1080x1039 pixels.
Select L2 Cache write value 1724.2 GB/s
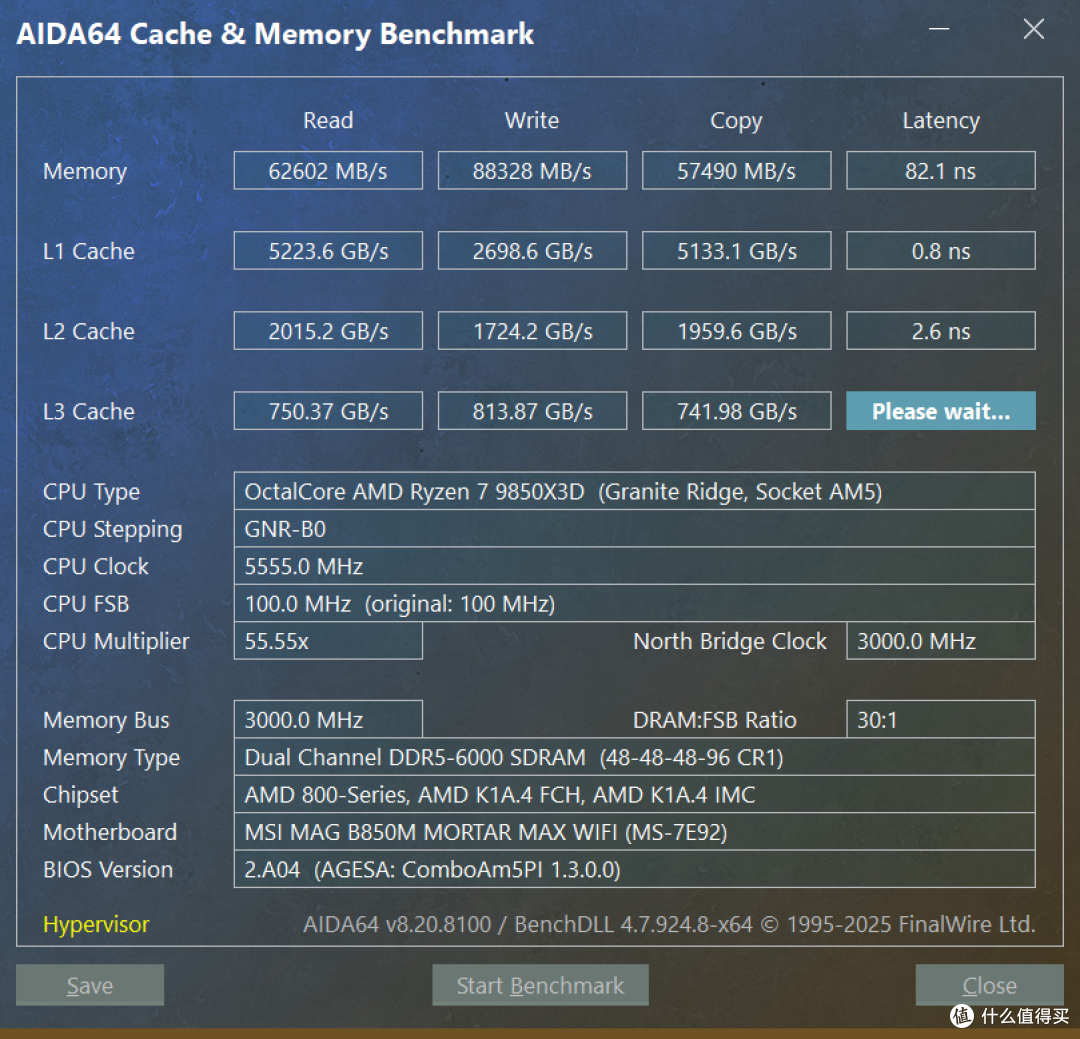point(532,331)
